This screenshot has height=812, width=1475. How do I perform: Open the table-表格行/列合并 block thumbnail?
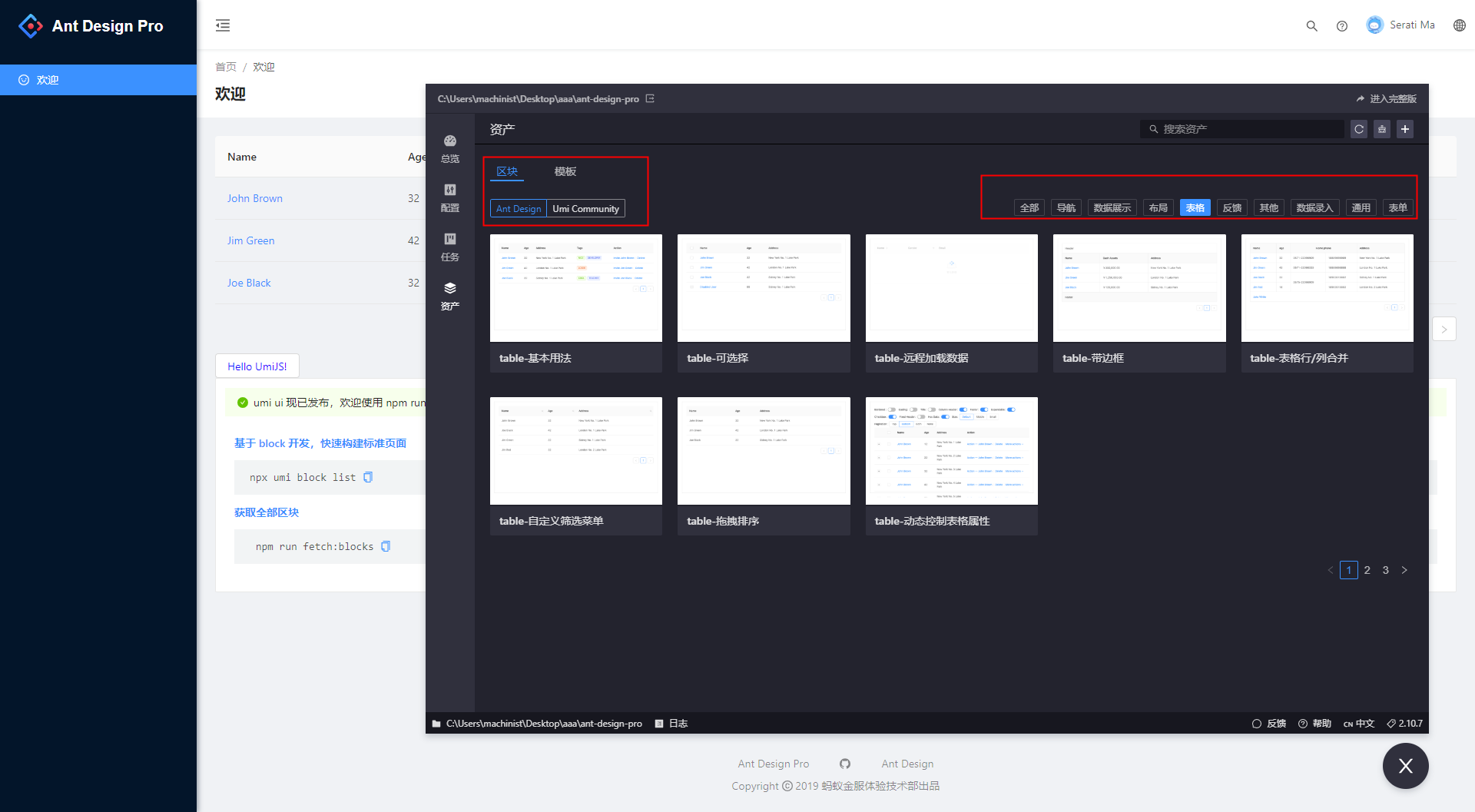point(1327,288)
